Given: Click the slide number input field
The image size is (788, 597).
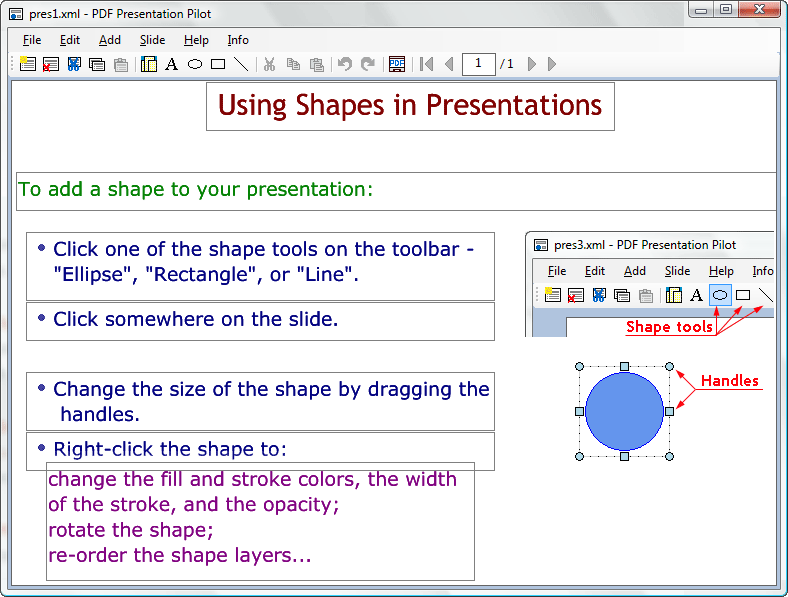Looking at the screenshot, I should [478, 64].
